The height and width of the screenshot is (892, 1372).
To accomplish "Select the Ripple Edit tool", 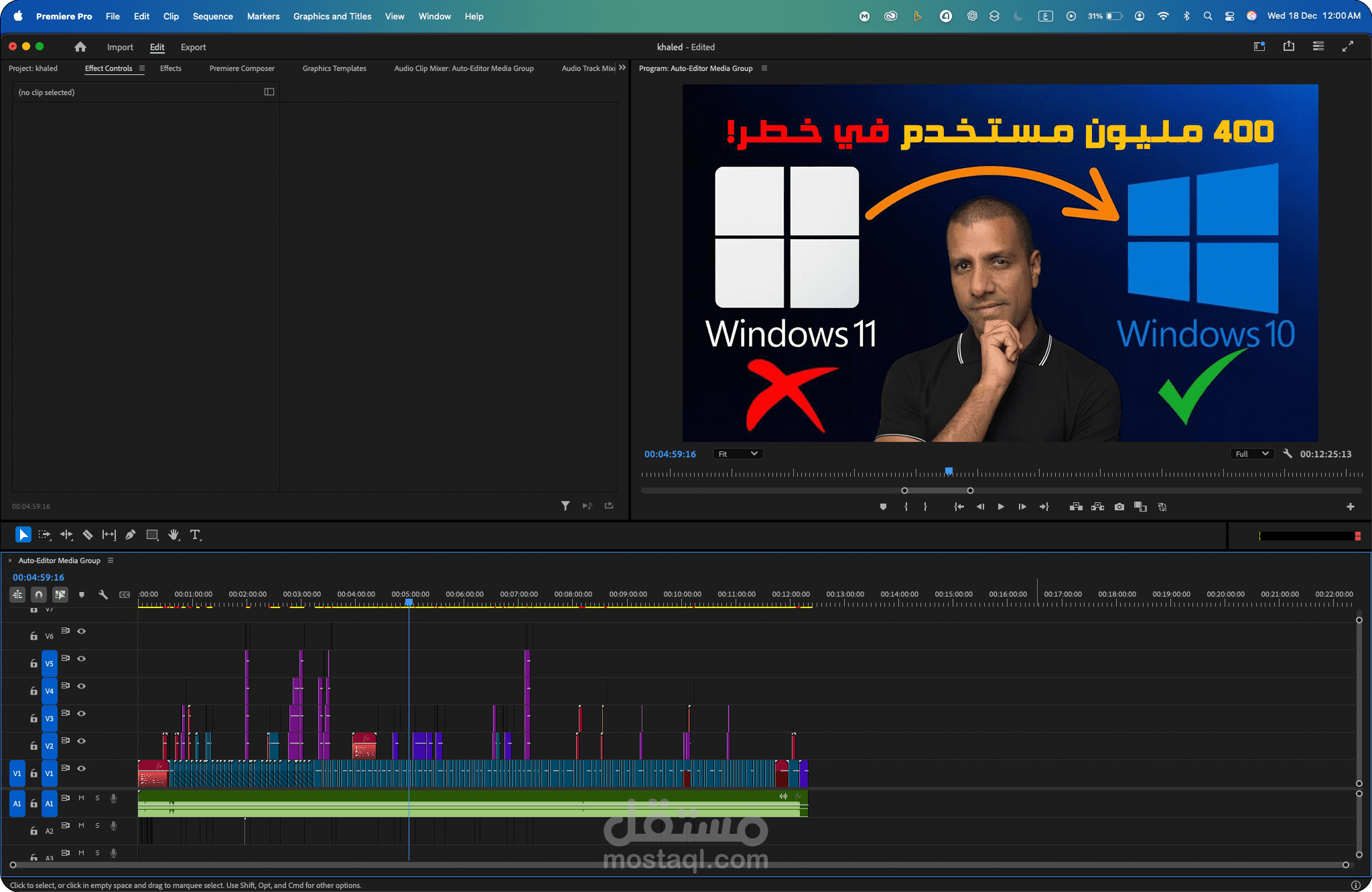I will (x=66, y=534).
